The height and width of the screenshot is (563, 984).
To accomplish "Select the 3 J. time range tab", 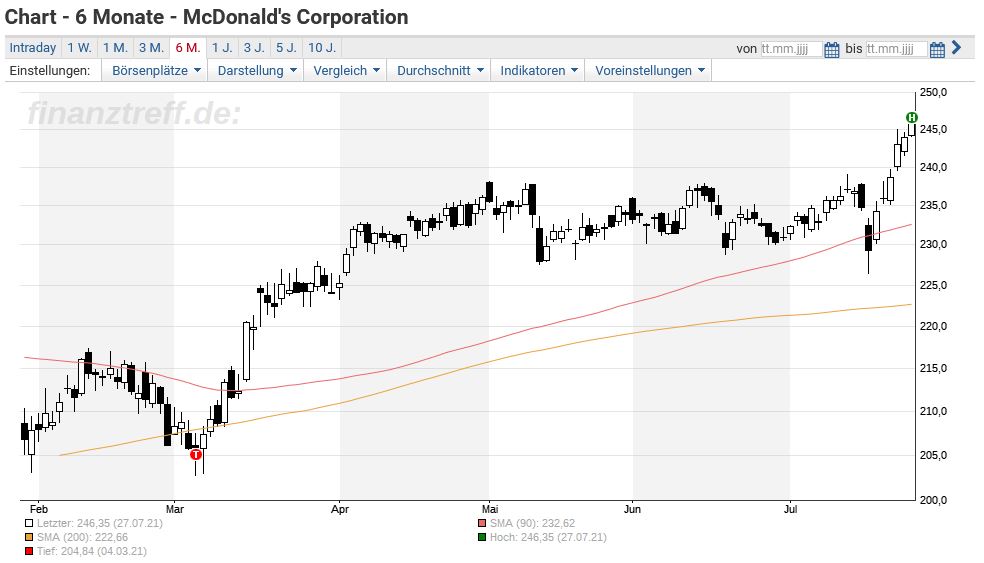I will pos(254,48).
